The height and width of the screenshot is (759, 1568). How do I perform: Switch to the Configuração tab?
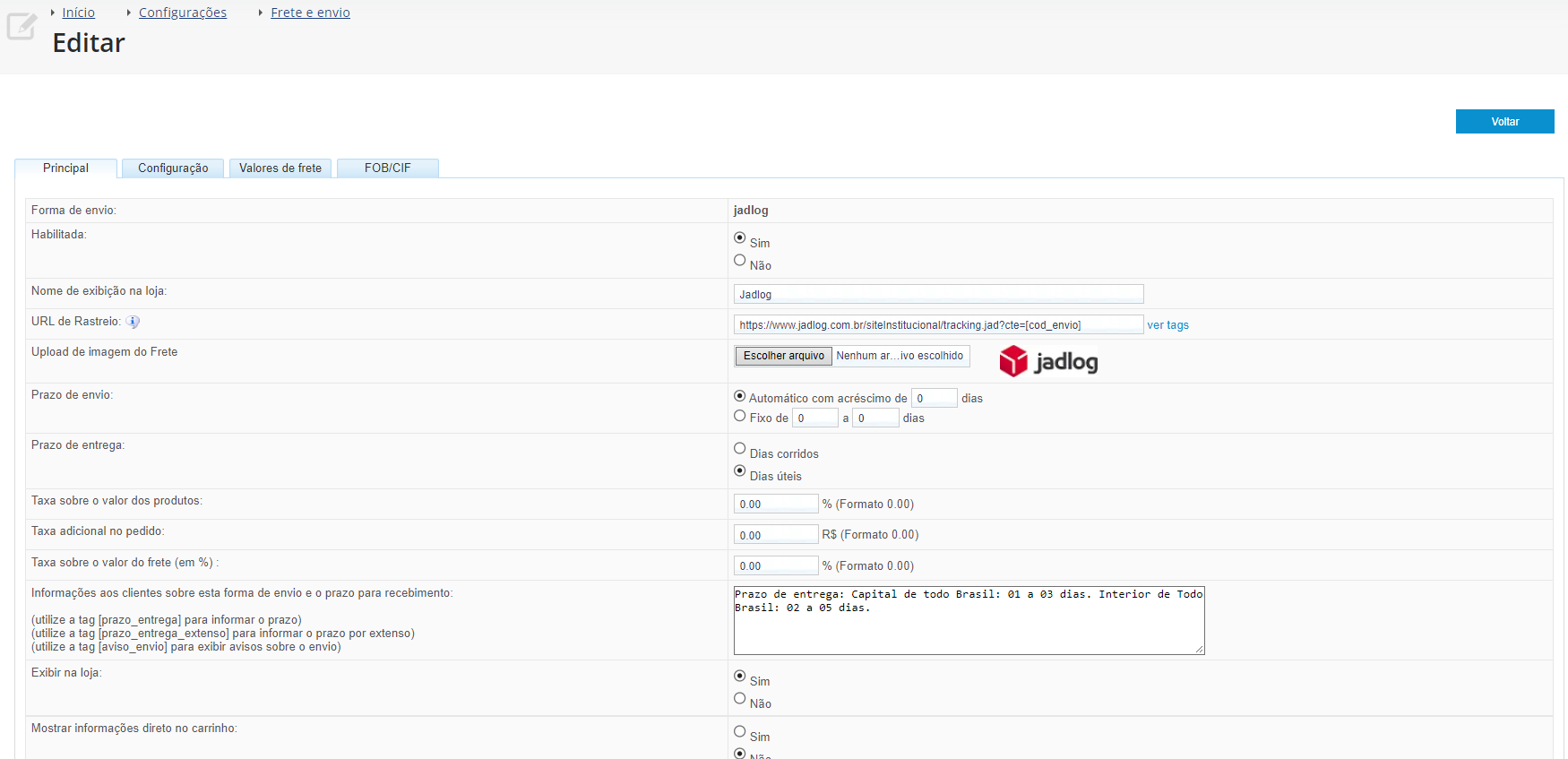coord(173,168)
